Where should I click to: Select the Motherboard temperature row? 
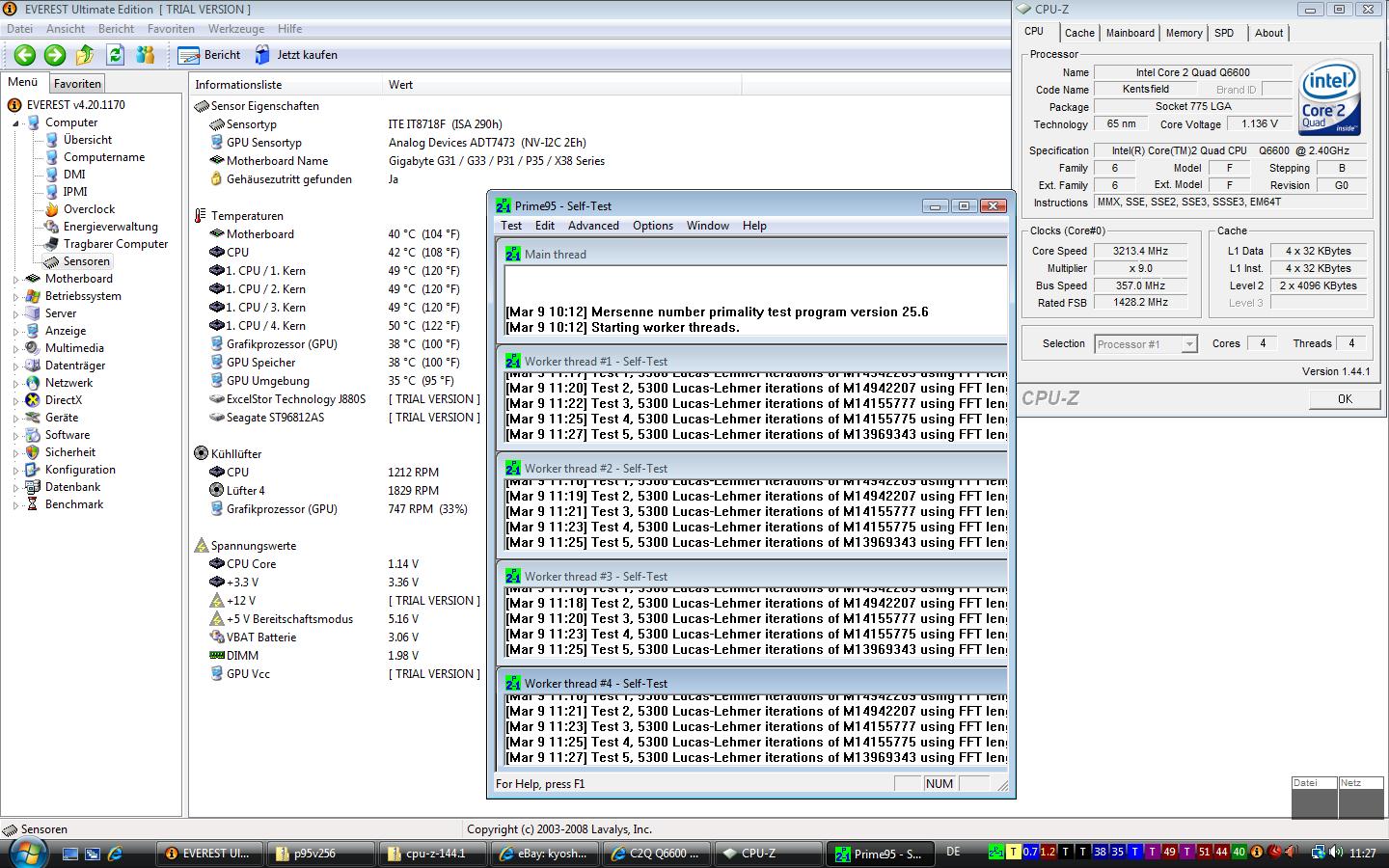[336, 234]
